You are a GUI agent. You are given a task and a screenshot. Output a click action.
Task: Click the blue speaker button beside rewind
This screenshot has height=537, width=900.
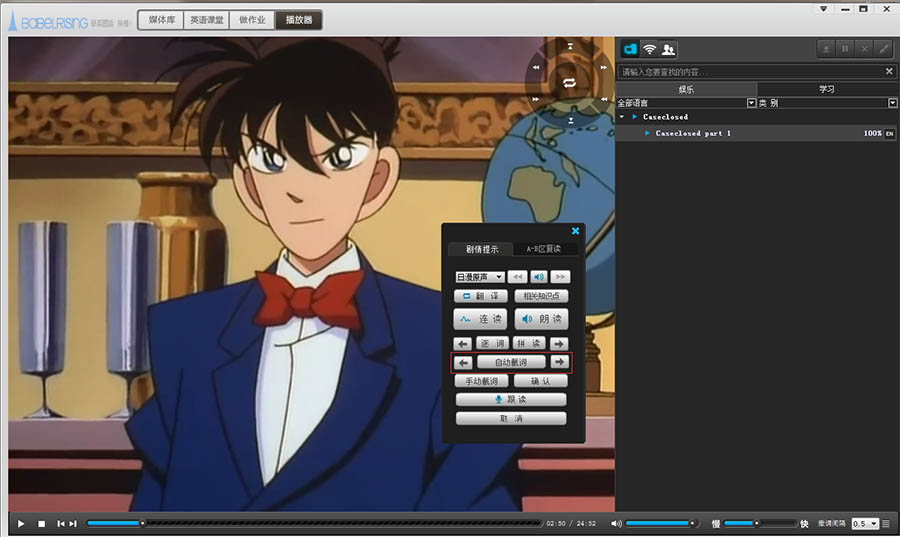(x=539, y=277)
